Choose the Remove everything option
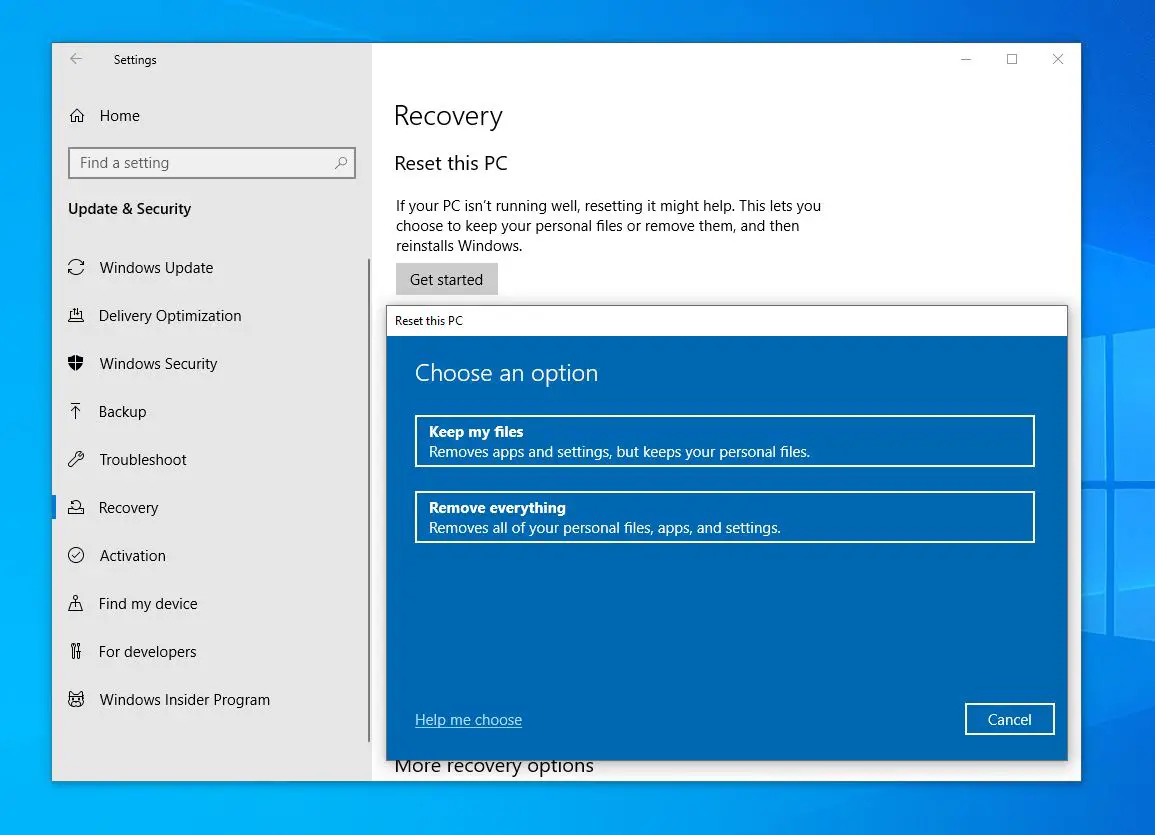Screen dimensions: 1155x835 pyautogui.click(x=725, y=517)
